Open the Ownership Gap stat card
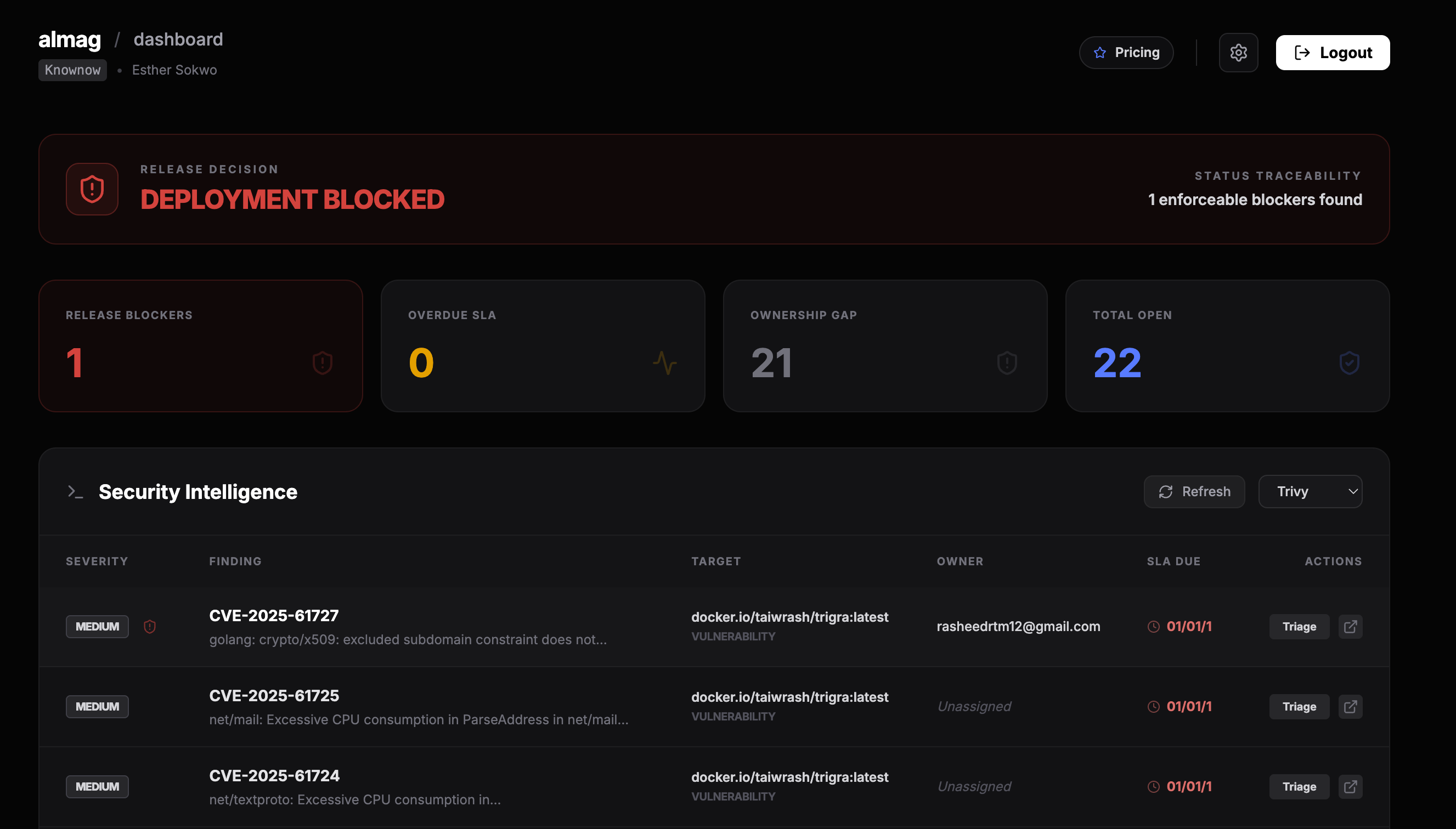 pos(885,345)
